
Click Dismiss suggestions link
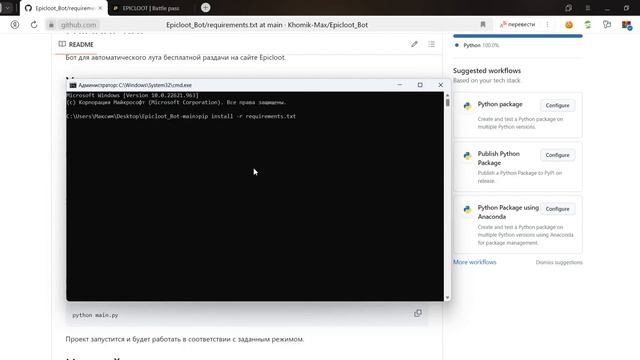coord(559,262)
